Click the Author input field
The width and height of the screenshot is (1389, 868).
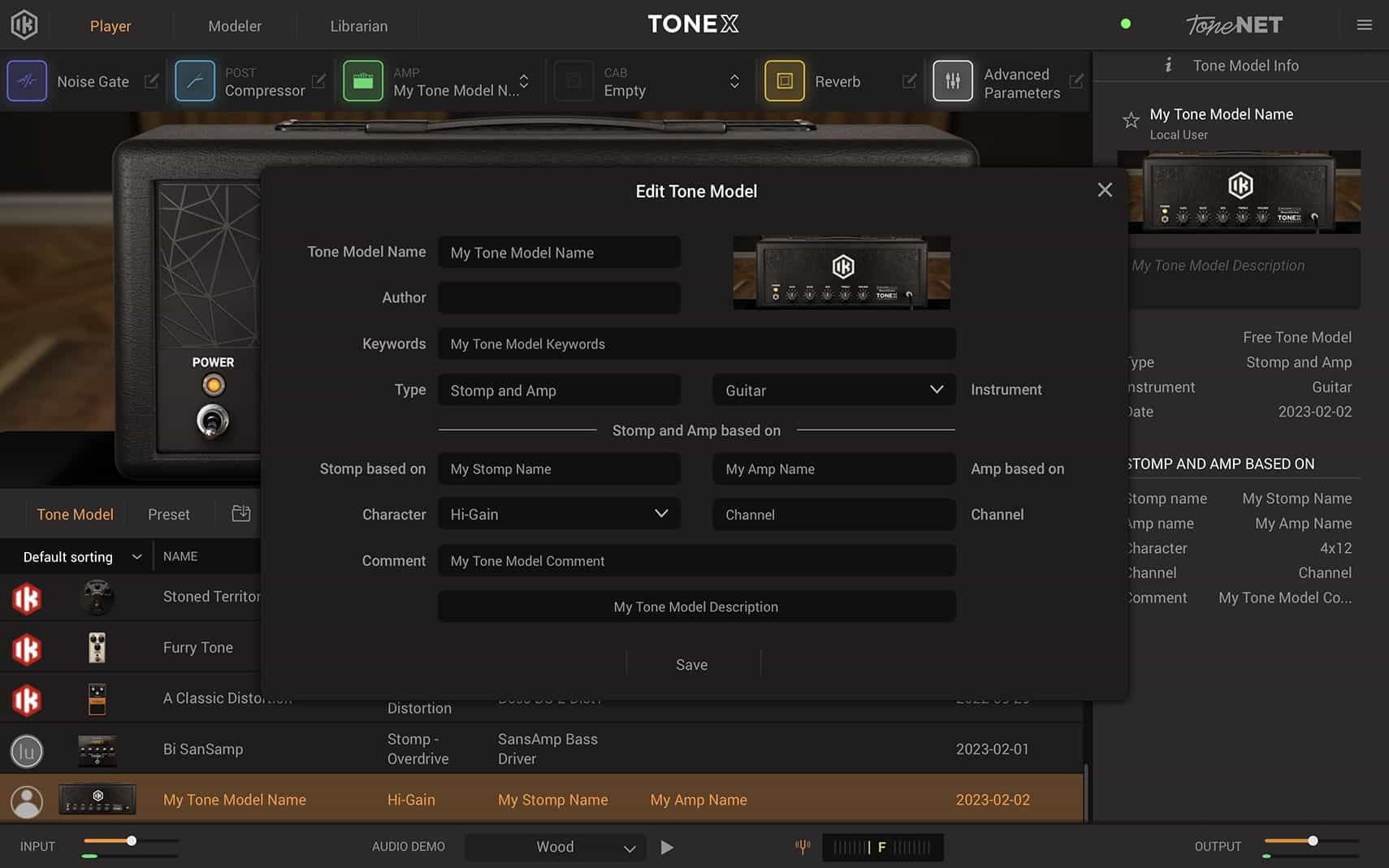point(560,298)
